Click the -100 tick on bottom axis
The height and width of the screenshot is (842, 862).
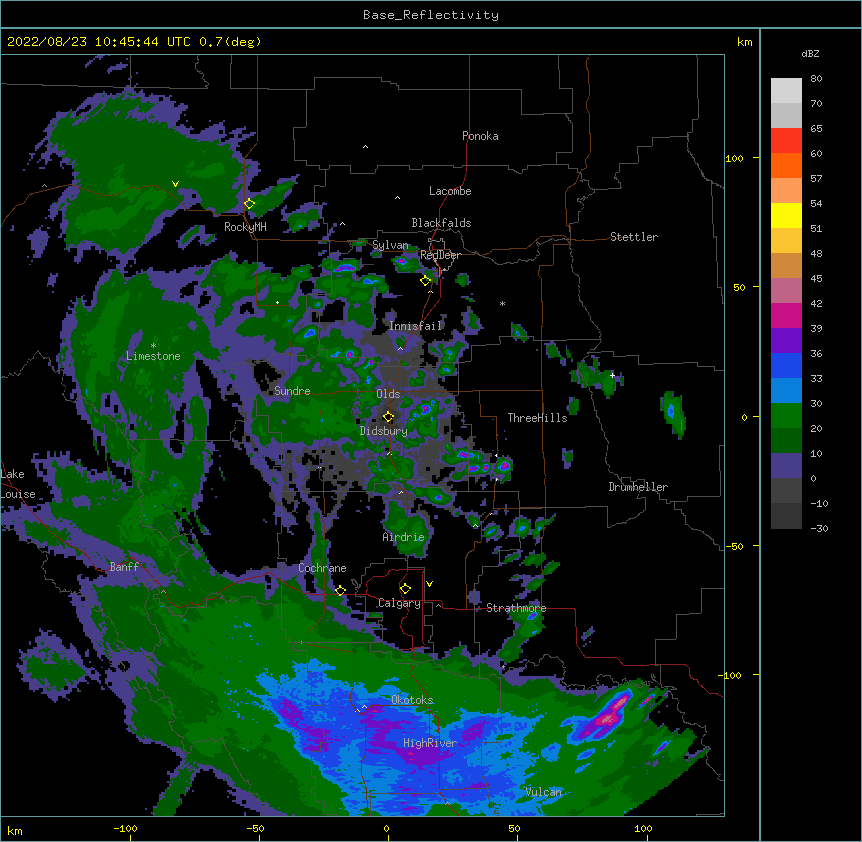tap(125, 828)
